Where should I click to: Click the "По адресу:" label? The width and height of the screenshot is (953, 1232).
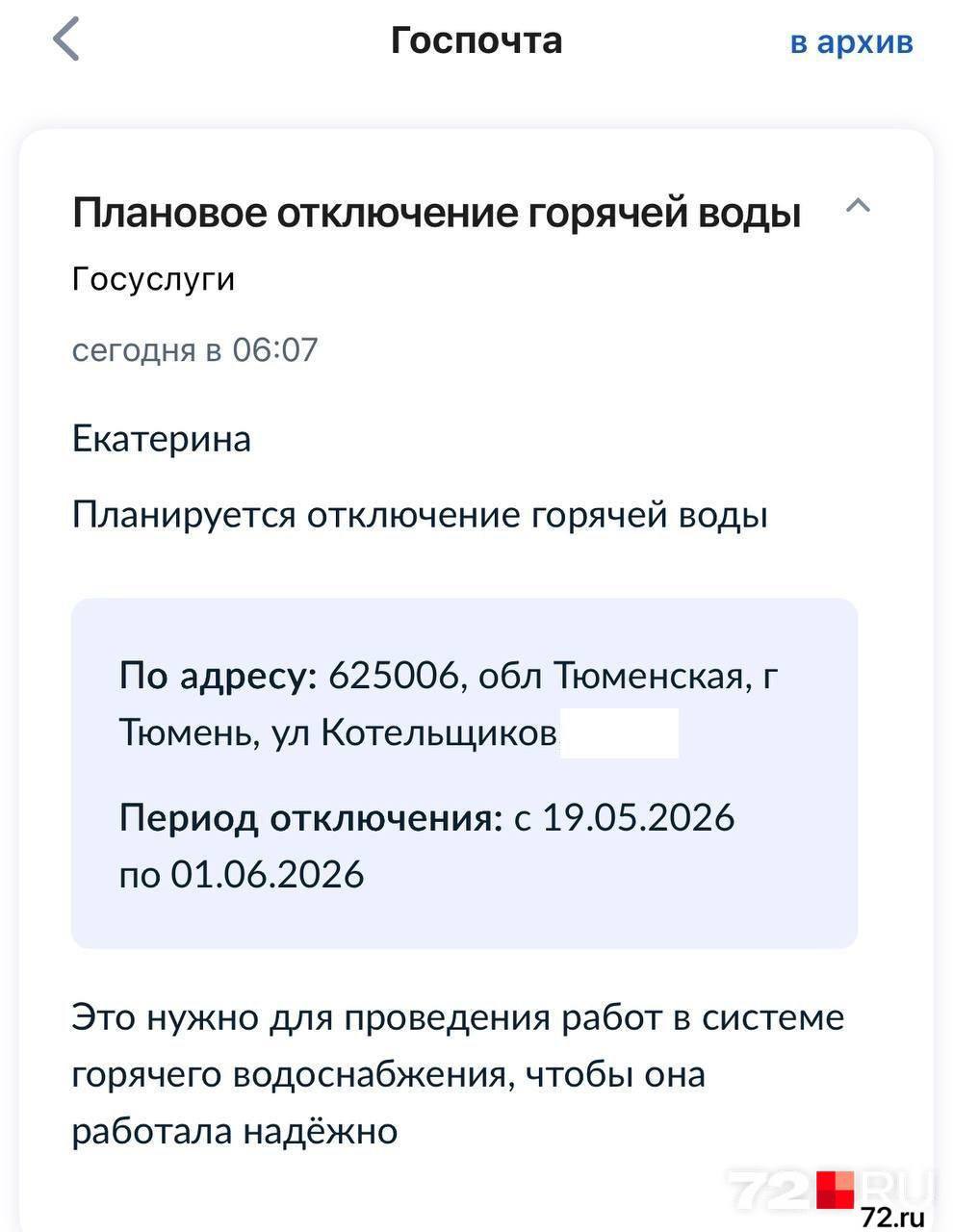pyautogui.click(x=218, y=677)
